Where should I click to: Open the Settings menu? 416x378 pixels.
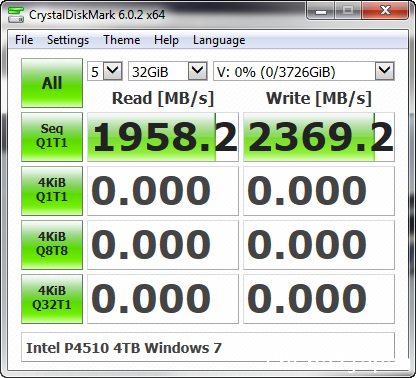point(68,40)
